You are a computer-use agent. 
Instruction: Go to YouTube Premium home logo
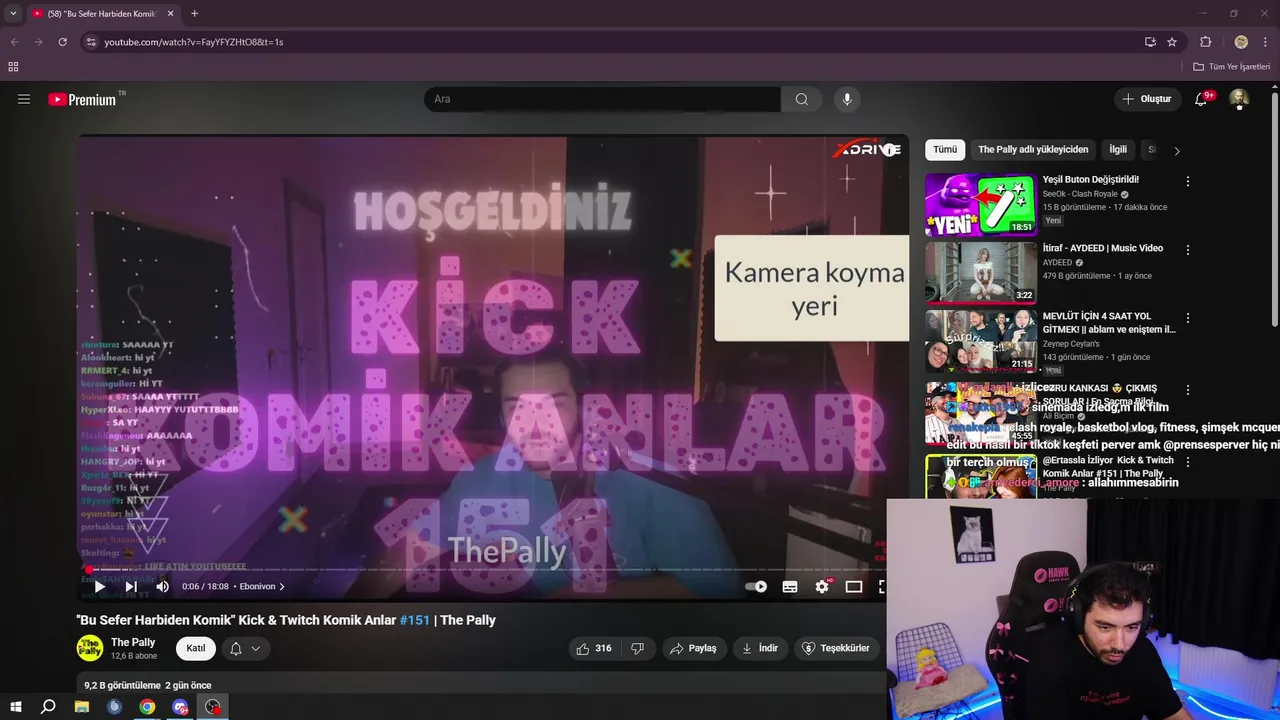(x=82, y=99)
